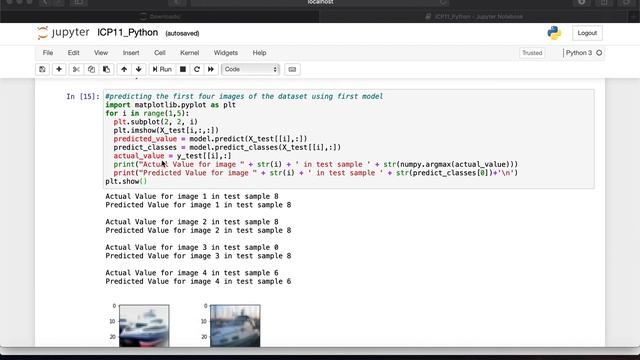640x360 pixels.
Task: Open the Kernel menu
Action: tap(190, 53)
